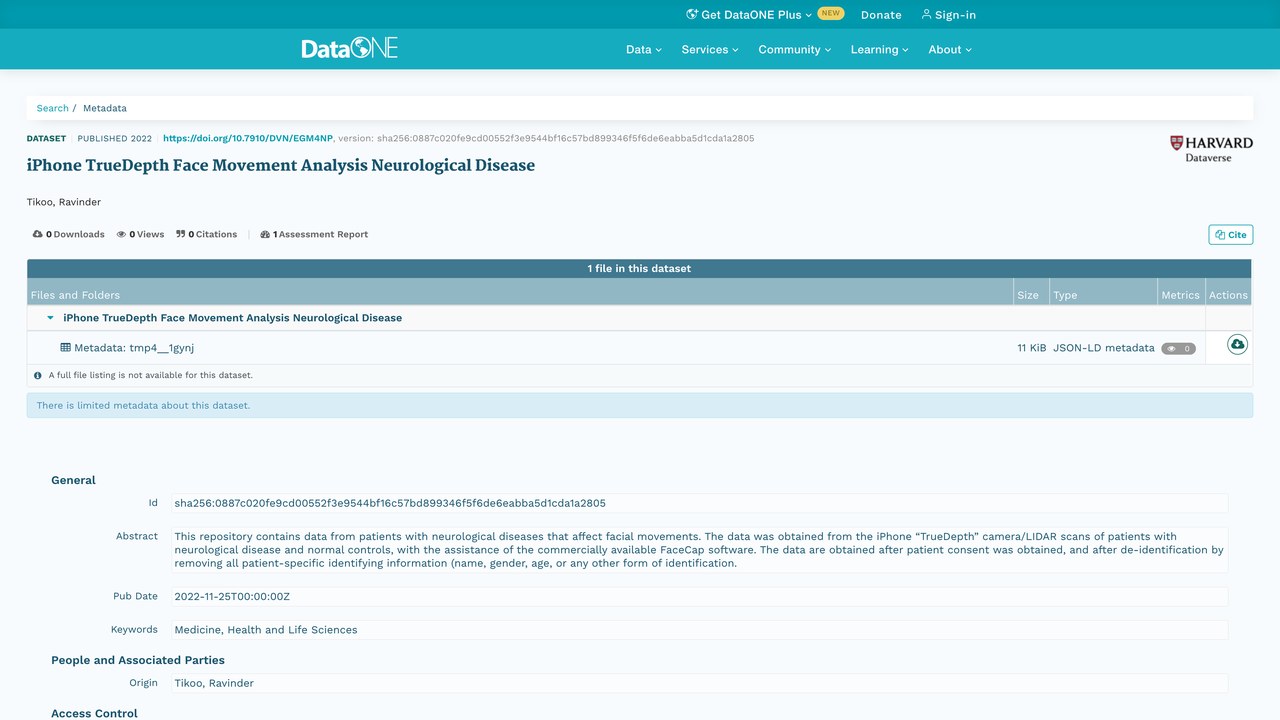Click the info icon beside the file listing note
The height and width of the screenshot is (720, 1280).
click(38, 376)
